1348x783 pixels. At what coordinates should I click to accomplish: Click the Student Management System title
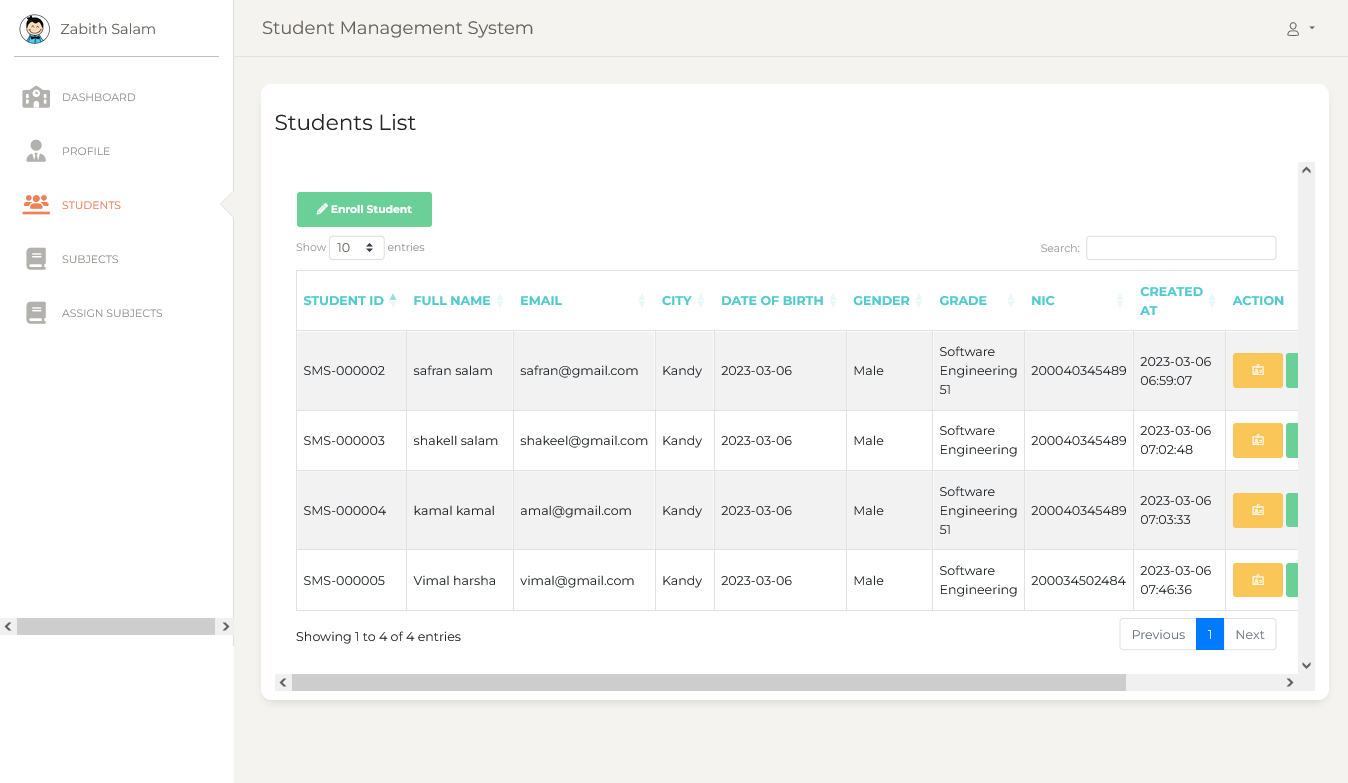(397, 28)
